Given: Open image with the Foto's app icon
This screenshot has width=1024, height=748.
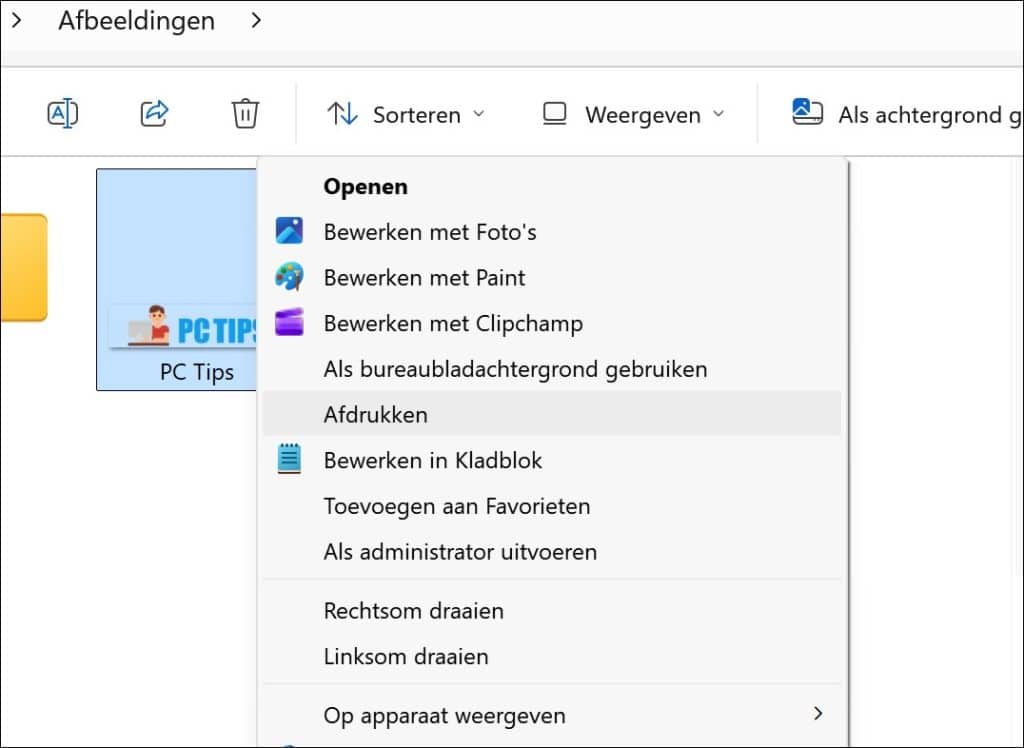Looking at the screenshot, I should pyautogui.click(x=290, y=231).
